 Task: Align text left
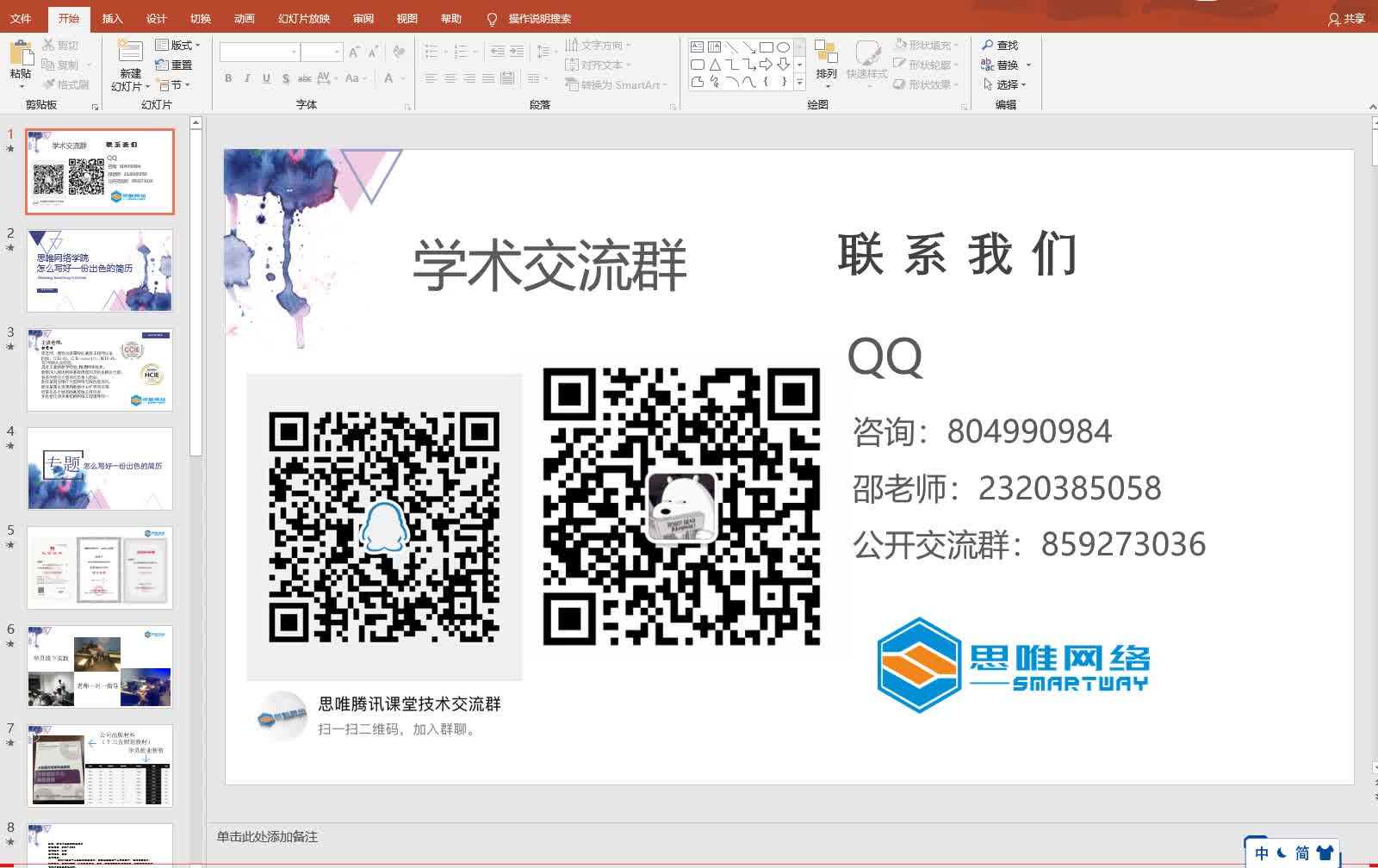coord(431,78)
